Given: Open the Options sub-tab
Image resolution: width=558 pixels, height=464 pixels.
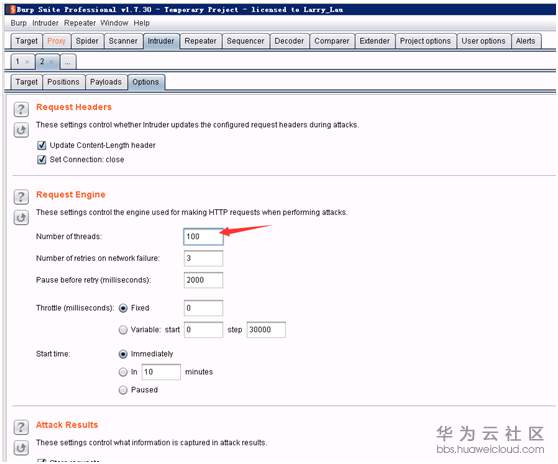Looking at the screenshot, I should [146, 82].
